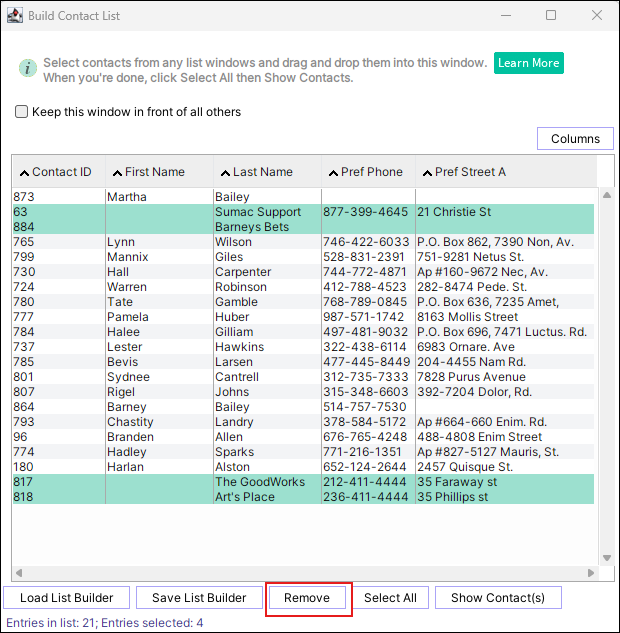The image size is (620, 633).
Task: Click Save List Builder button
Action: point(199,598)
